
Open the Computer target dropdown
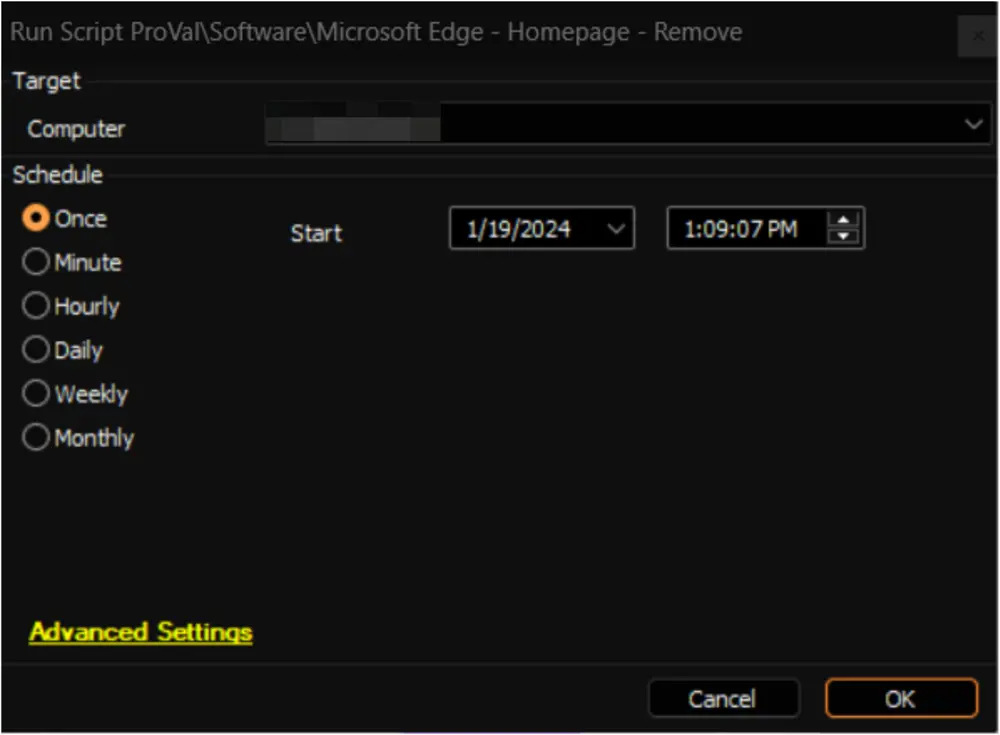[973, 124]
